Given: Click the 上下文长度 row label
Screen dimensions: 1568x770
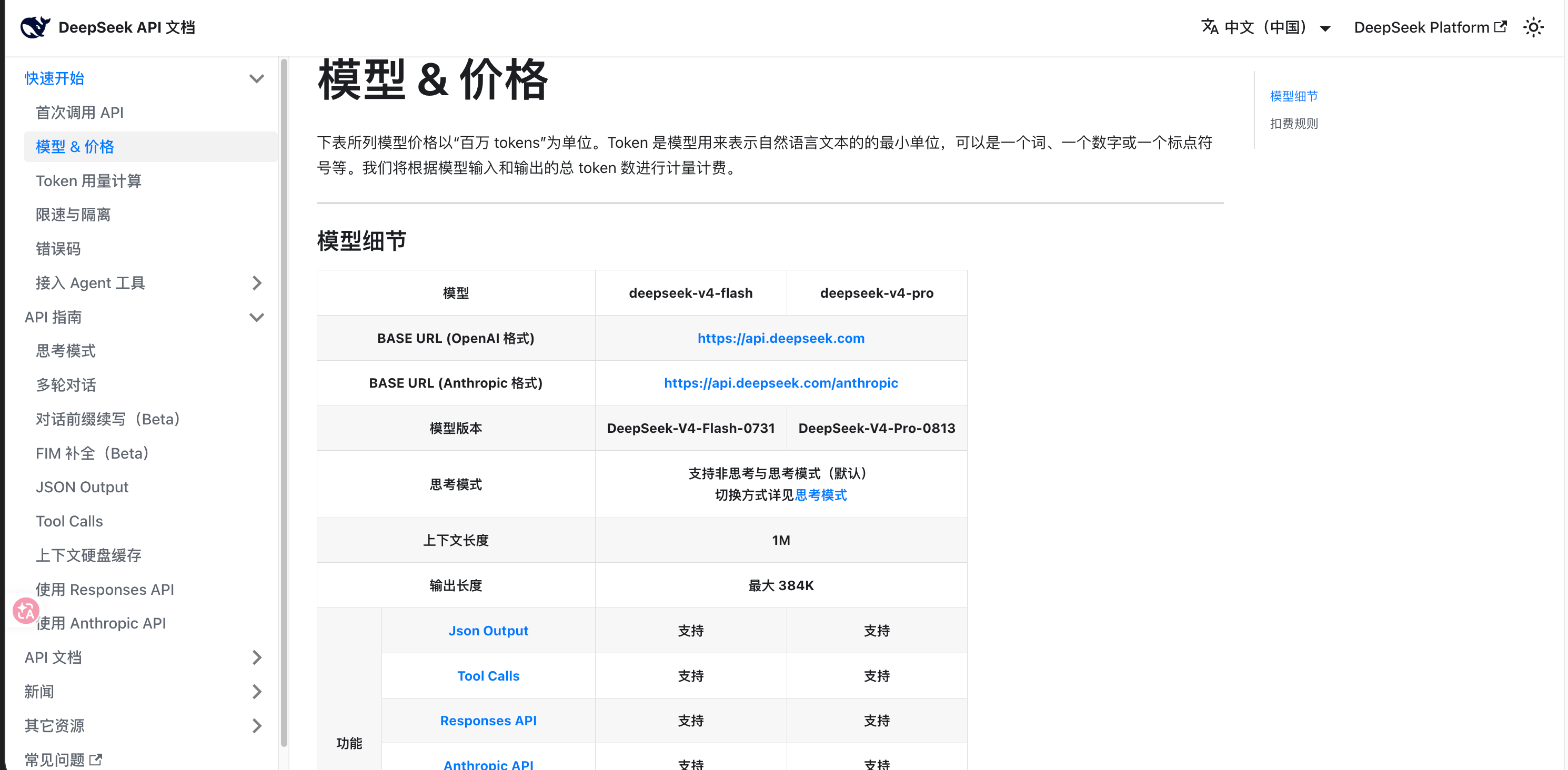Looking at the screenshot, I should [455, 540].
